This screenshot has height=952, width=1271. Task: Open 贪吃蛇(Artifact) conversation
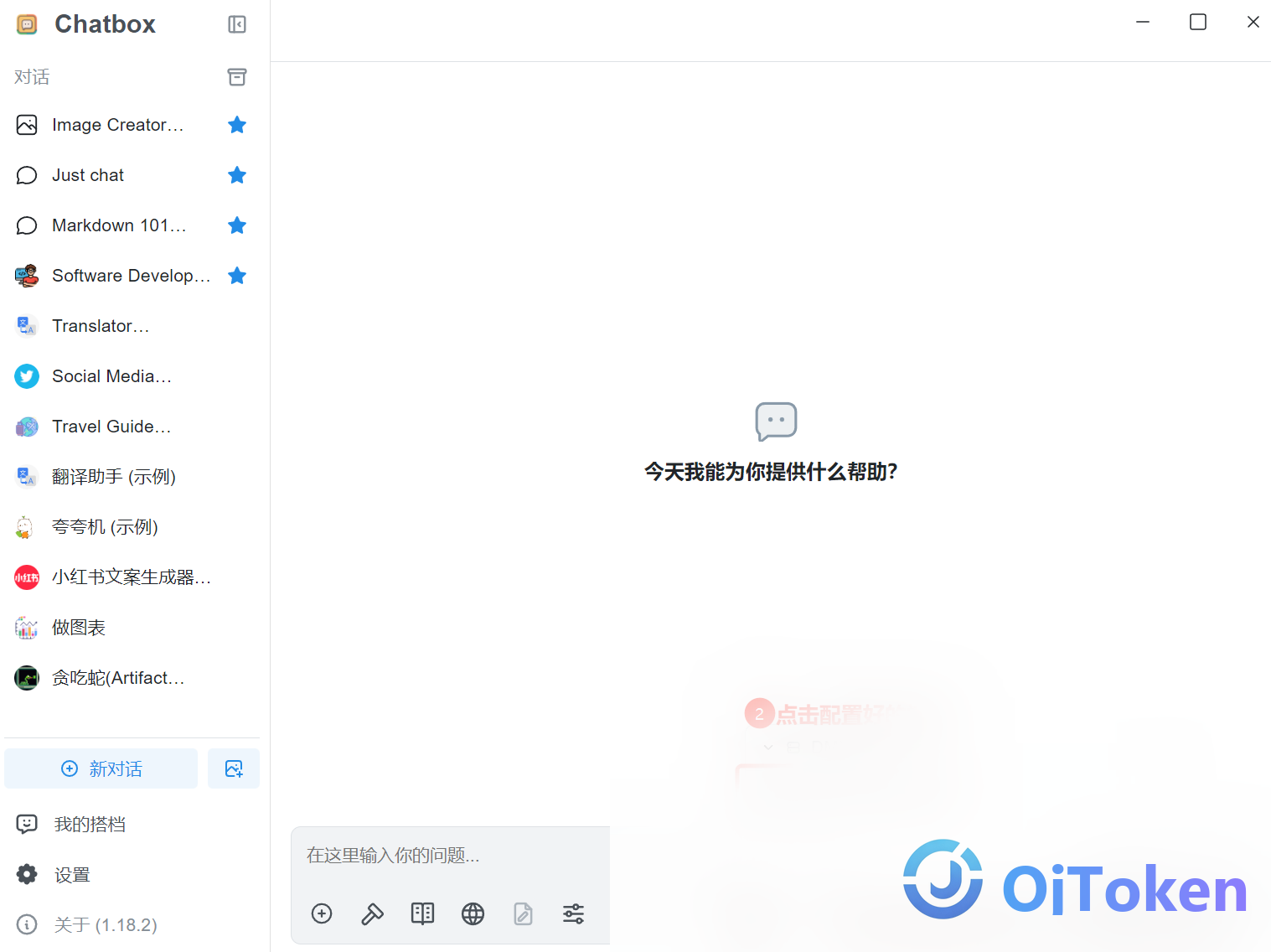pyautogui.click(x=132, y=678)
